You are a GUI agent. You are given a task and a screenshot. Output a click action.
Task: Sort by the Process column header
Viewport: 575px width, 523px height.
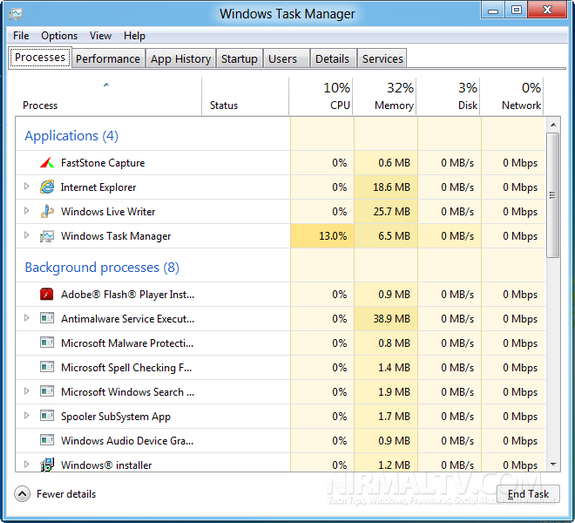tap(108, 96)
